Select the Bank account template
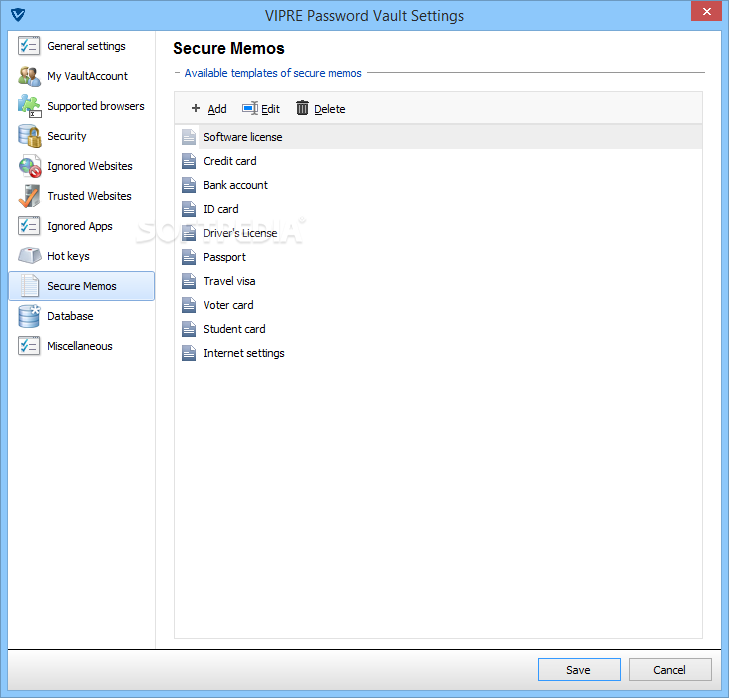 (438, 185)
